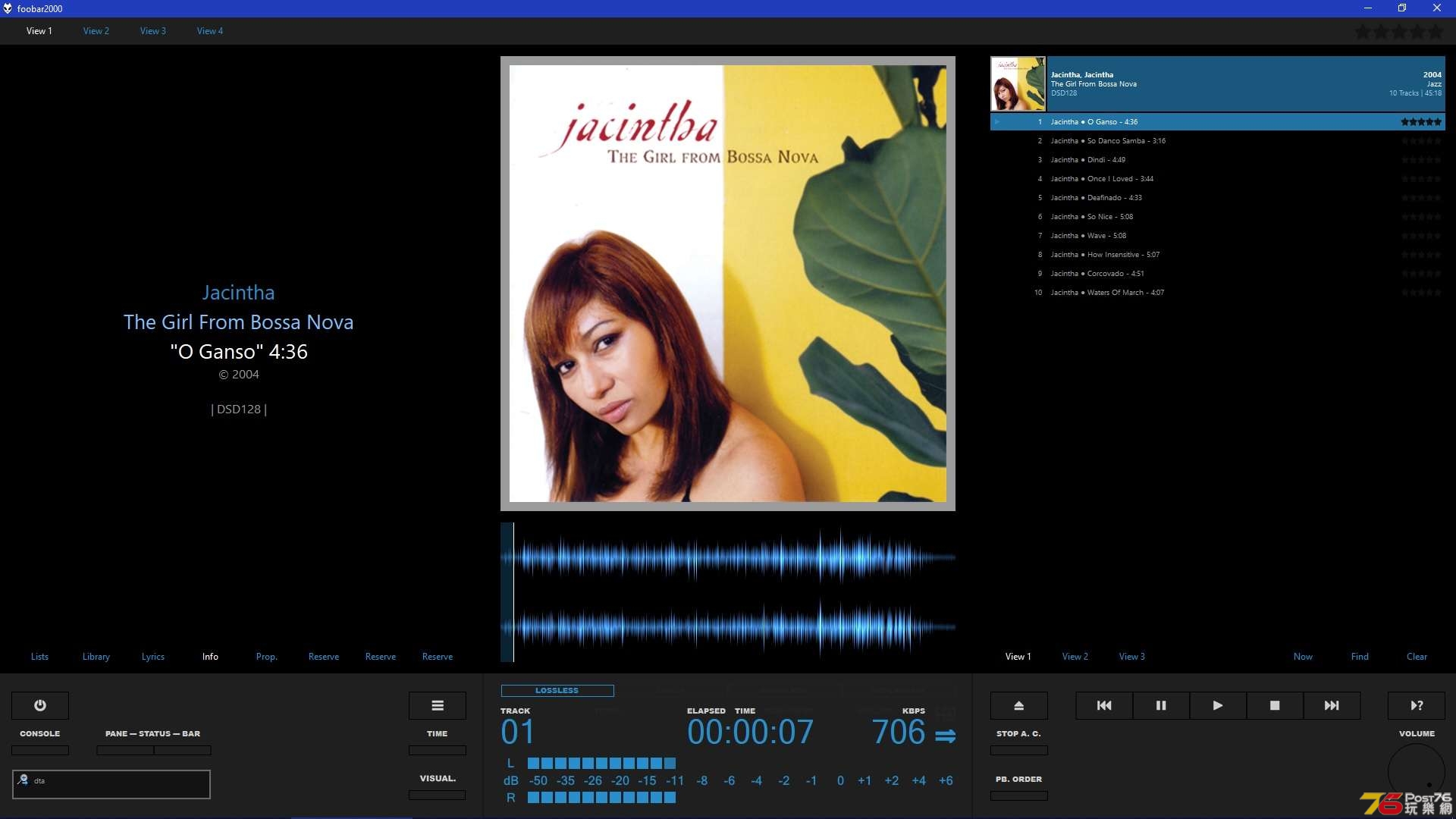Switch to View 2 tab at the top
The width and height of the screenshot is (1456, 819).
96,31
